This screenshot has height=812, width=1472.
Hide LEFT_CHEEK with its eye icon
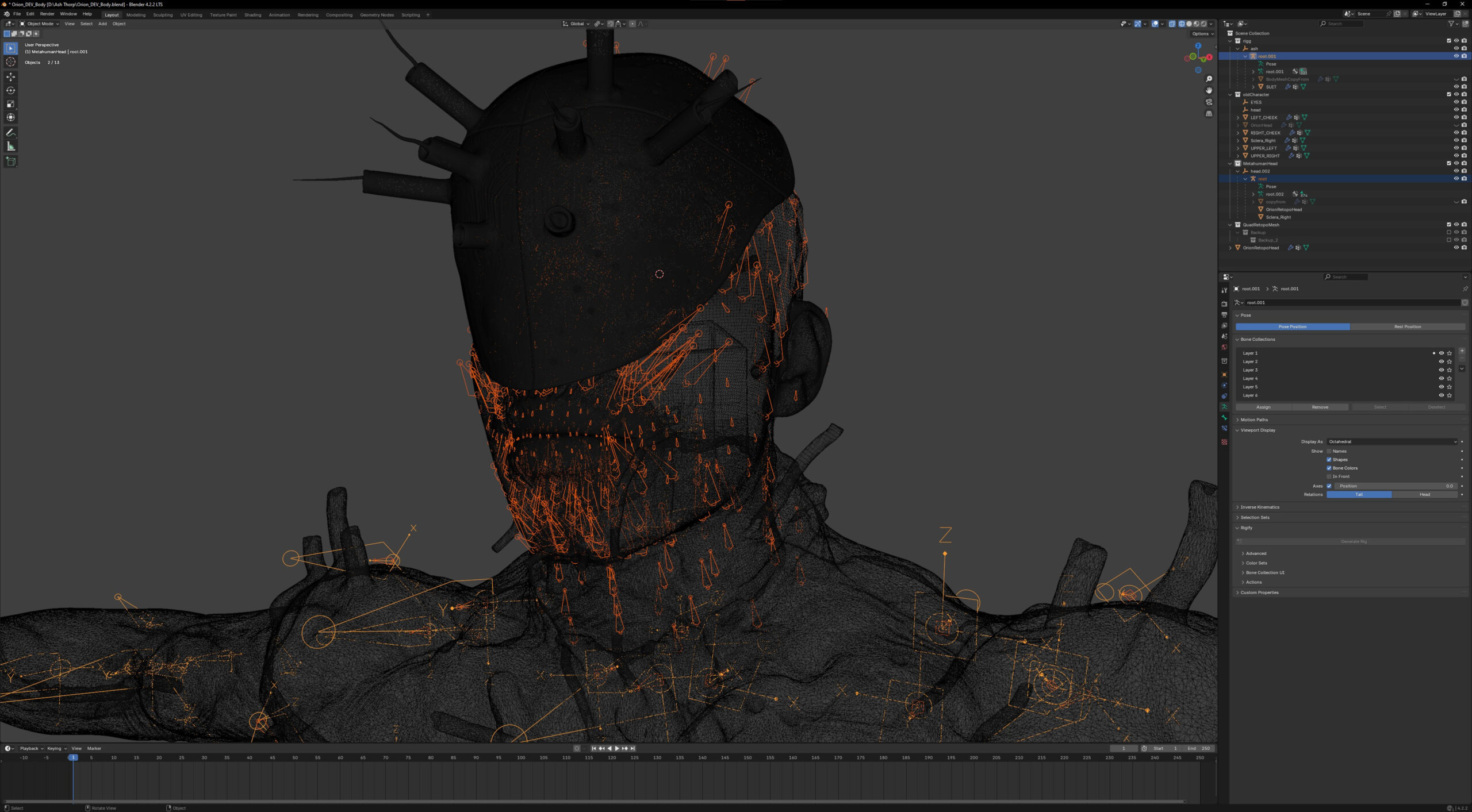coord(1456,117)
